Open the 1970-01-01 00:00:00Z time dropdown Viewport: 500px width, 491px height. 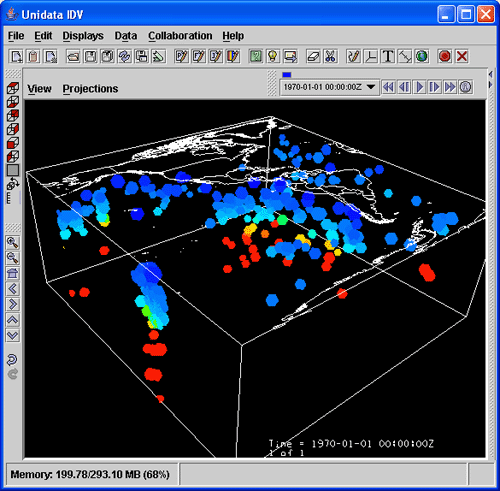tap(329, 87)
